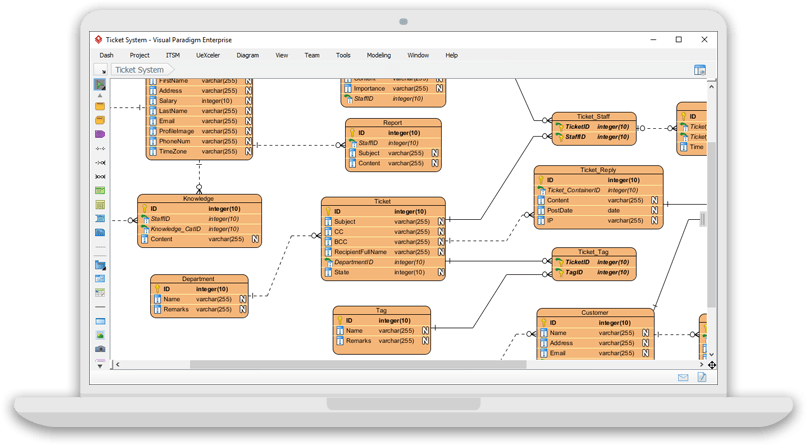Screen dimensions: 807x445
Task: Open the Modeling menu
Action: [379, 55]
